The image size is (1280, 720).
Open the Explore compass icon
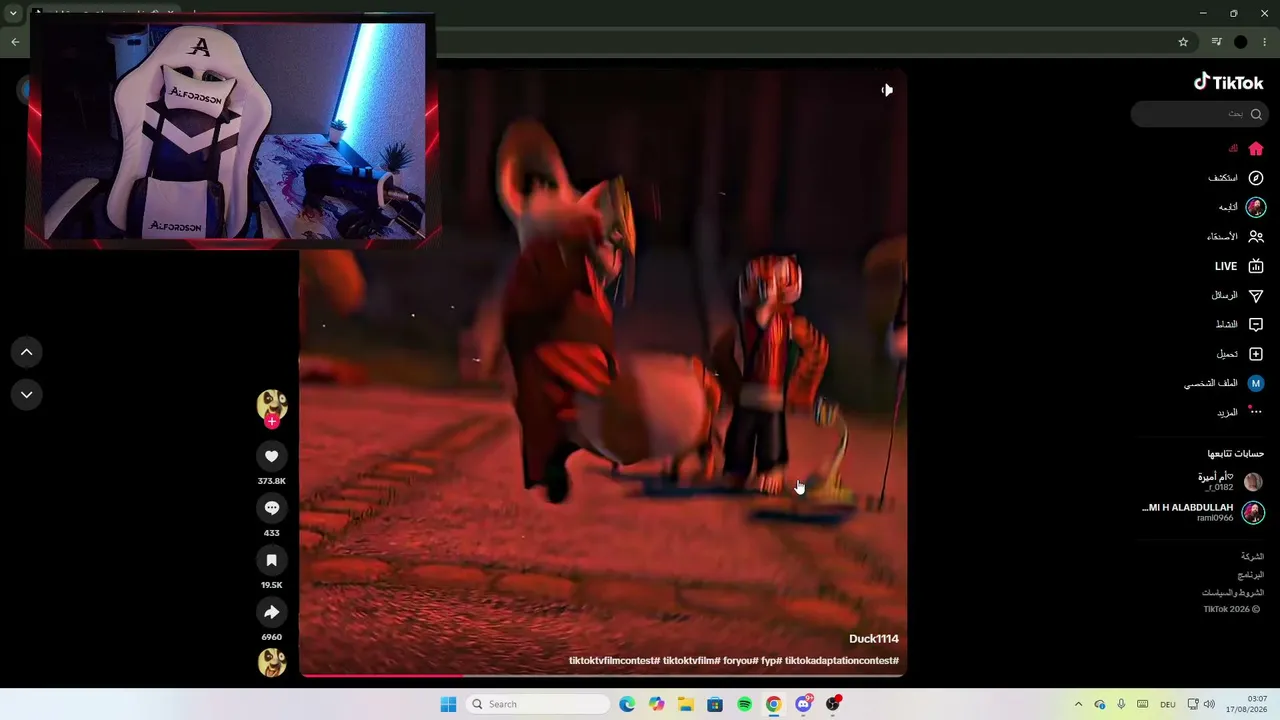(1256, 178)
